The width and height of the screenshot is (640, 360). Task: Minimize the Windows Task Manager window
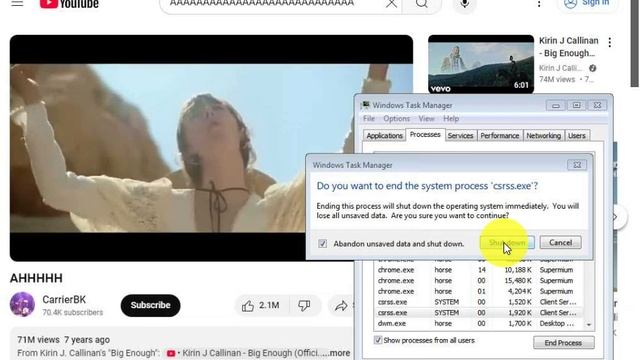556,105
